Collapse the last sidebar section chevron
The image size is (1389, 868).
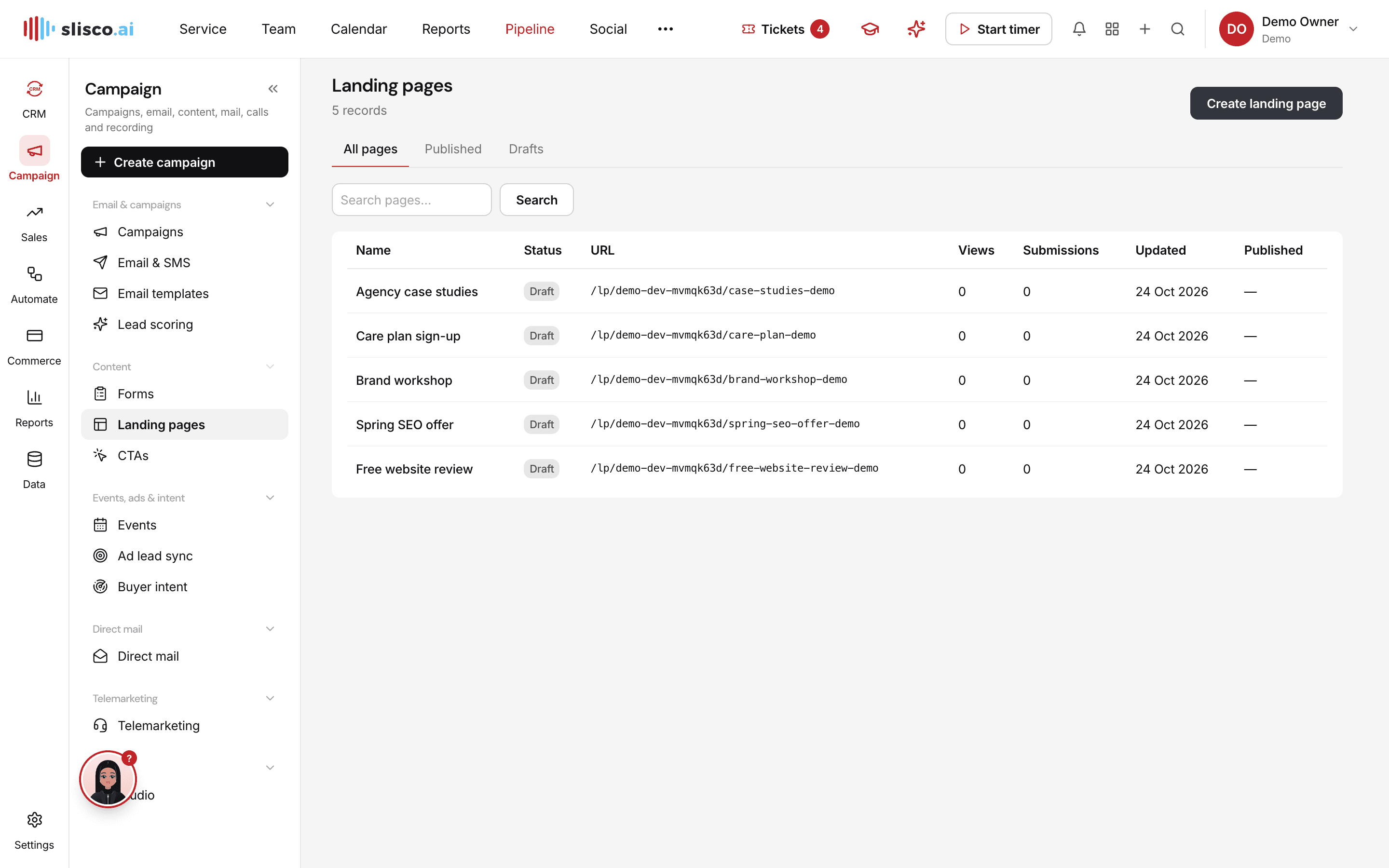[270, 768]
